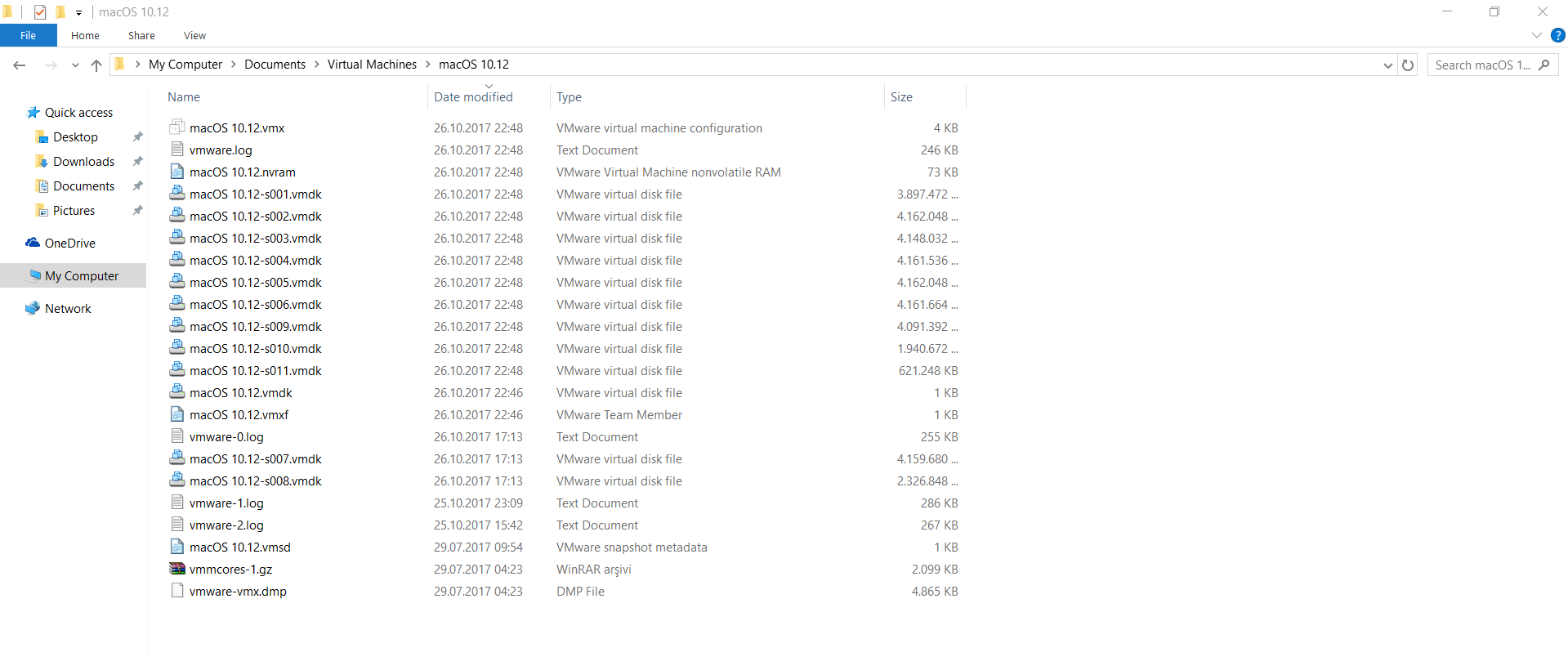
Task: Click the macOS 10.12-s008.vmdk disk icon
Action: coord(177,480)
